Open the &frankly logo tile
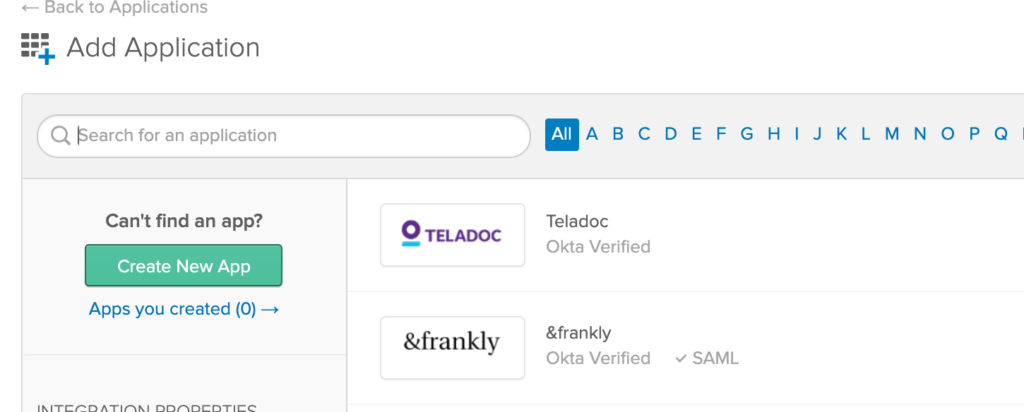The height and width of the screenshot is (412, 1024). tap(453, 347)
